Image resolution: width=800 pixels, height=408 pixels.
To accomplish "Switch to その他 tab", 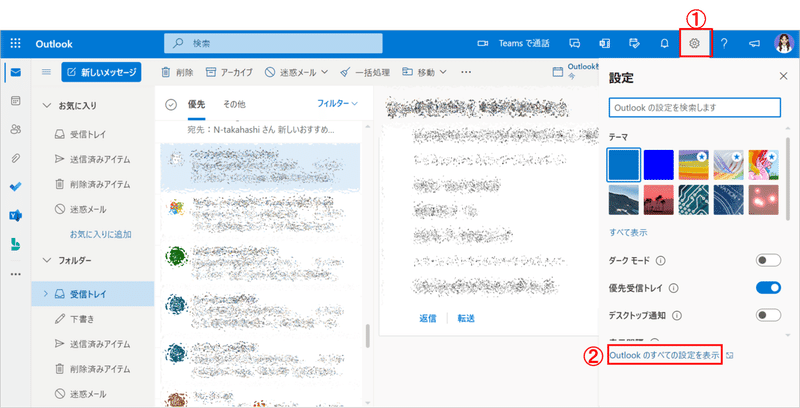I will pos(234,104).
